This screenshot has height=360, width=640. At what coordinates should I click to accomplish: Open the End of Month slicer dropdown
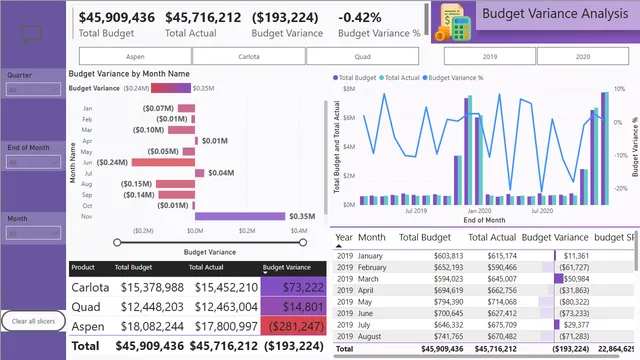[33, 162]
